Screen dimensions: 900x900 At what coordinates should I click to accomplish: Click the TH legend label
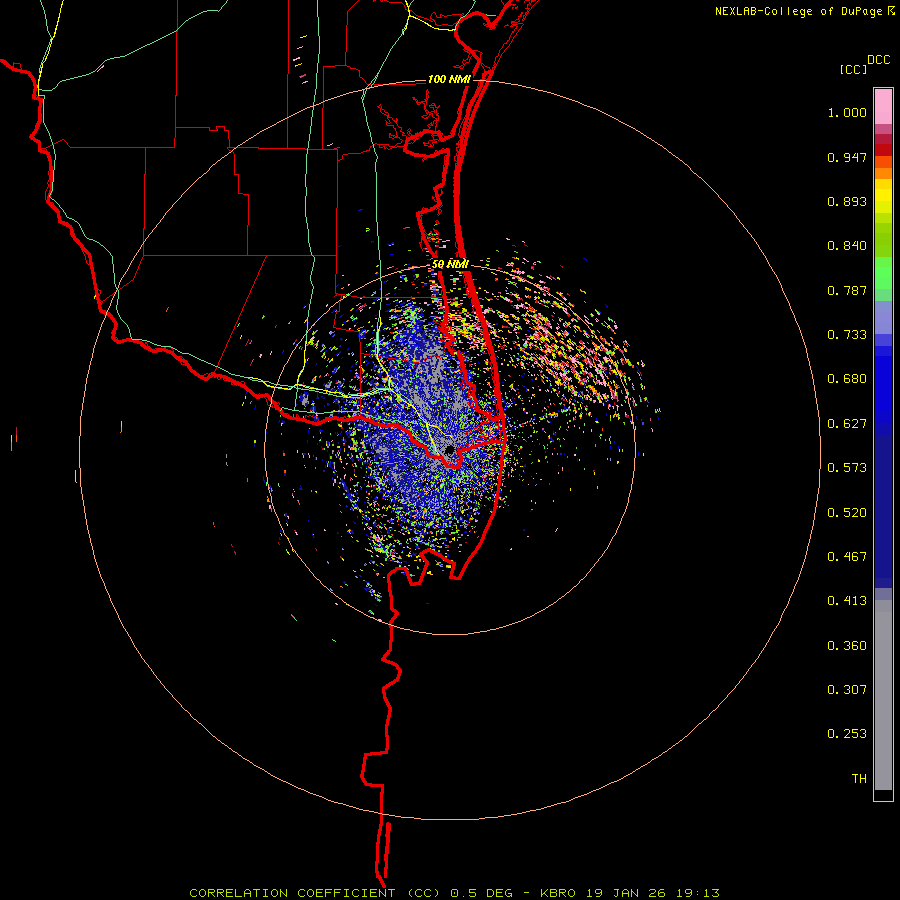(859, 779)
